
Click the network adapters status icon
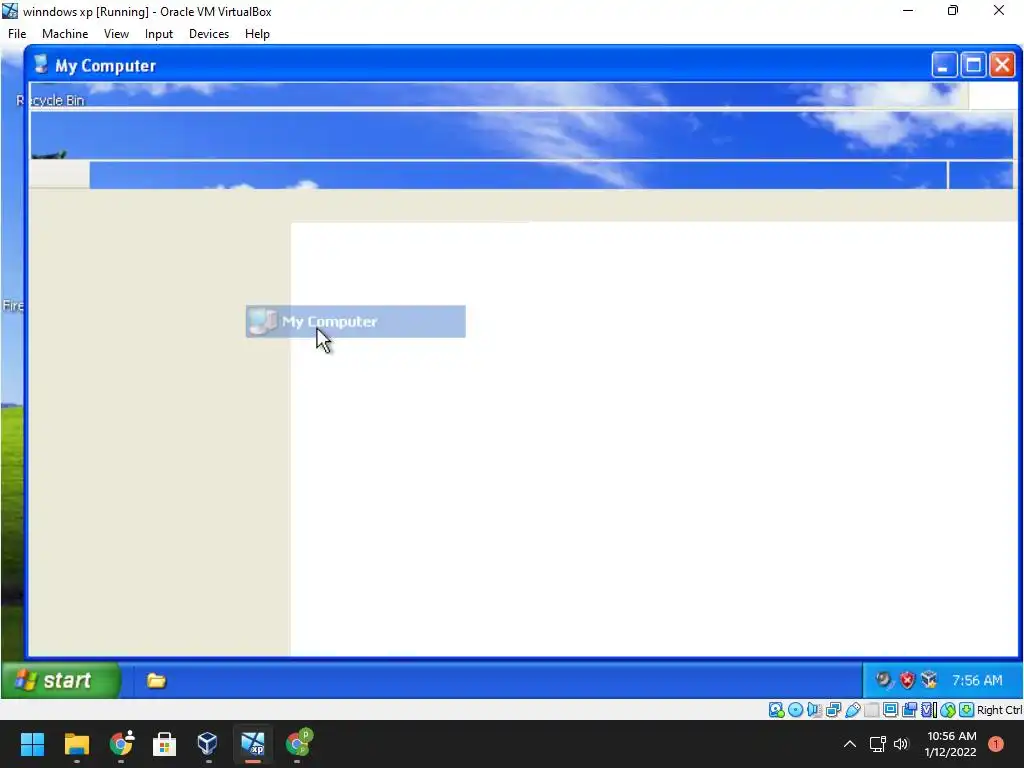point(833,710)
